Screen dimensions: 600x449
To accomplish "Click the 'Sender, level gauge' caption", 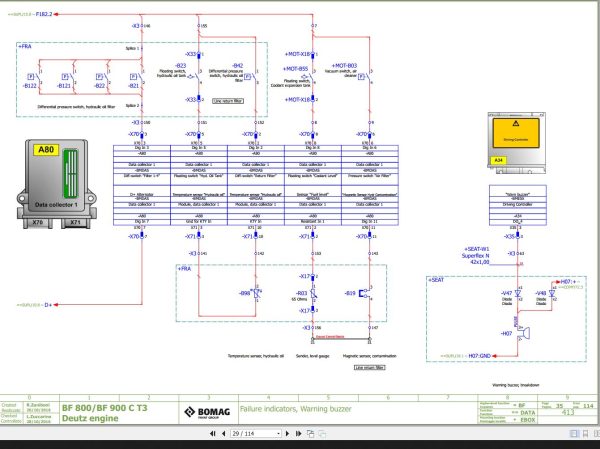I will click(x=313, y=356).
